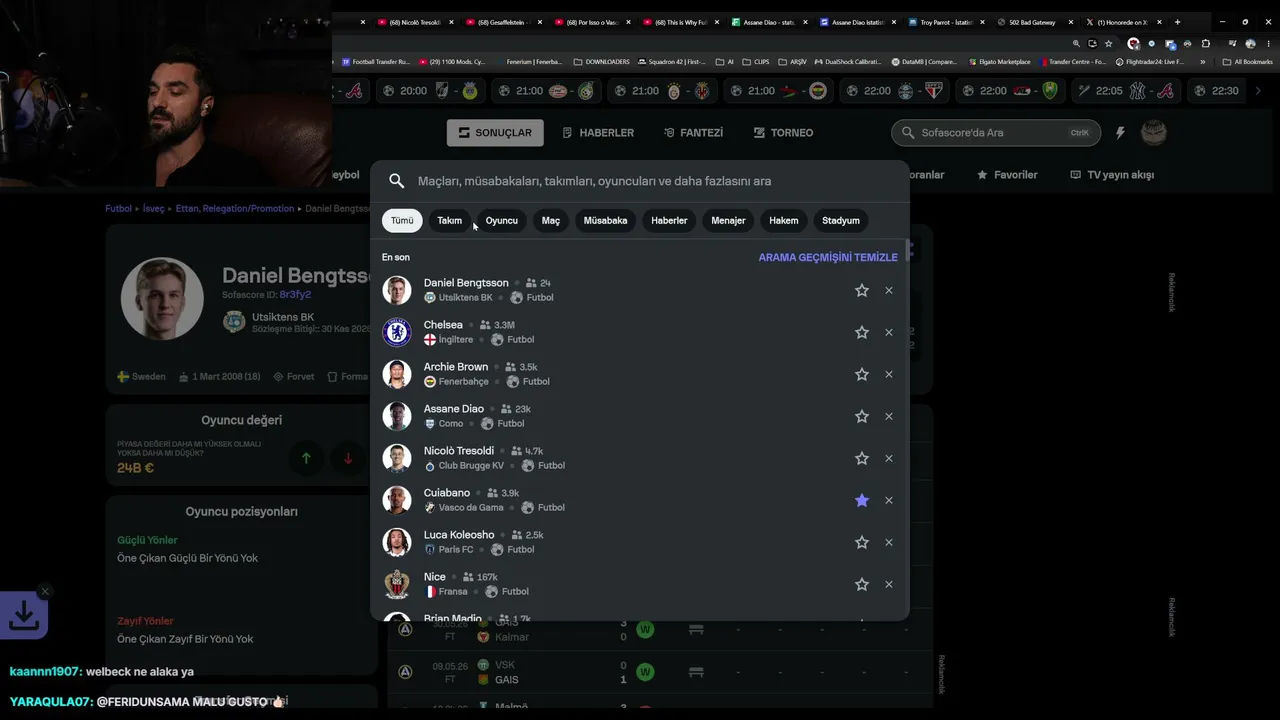
Task: Open Ettan, Relegation/Promotion breadcrumb
Action: (x=235, y=209)
